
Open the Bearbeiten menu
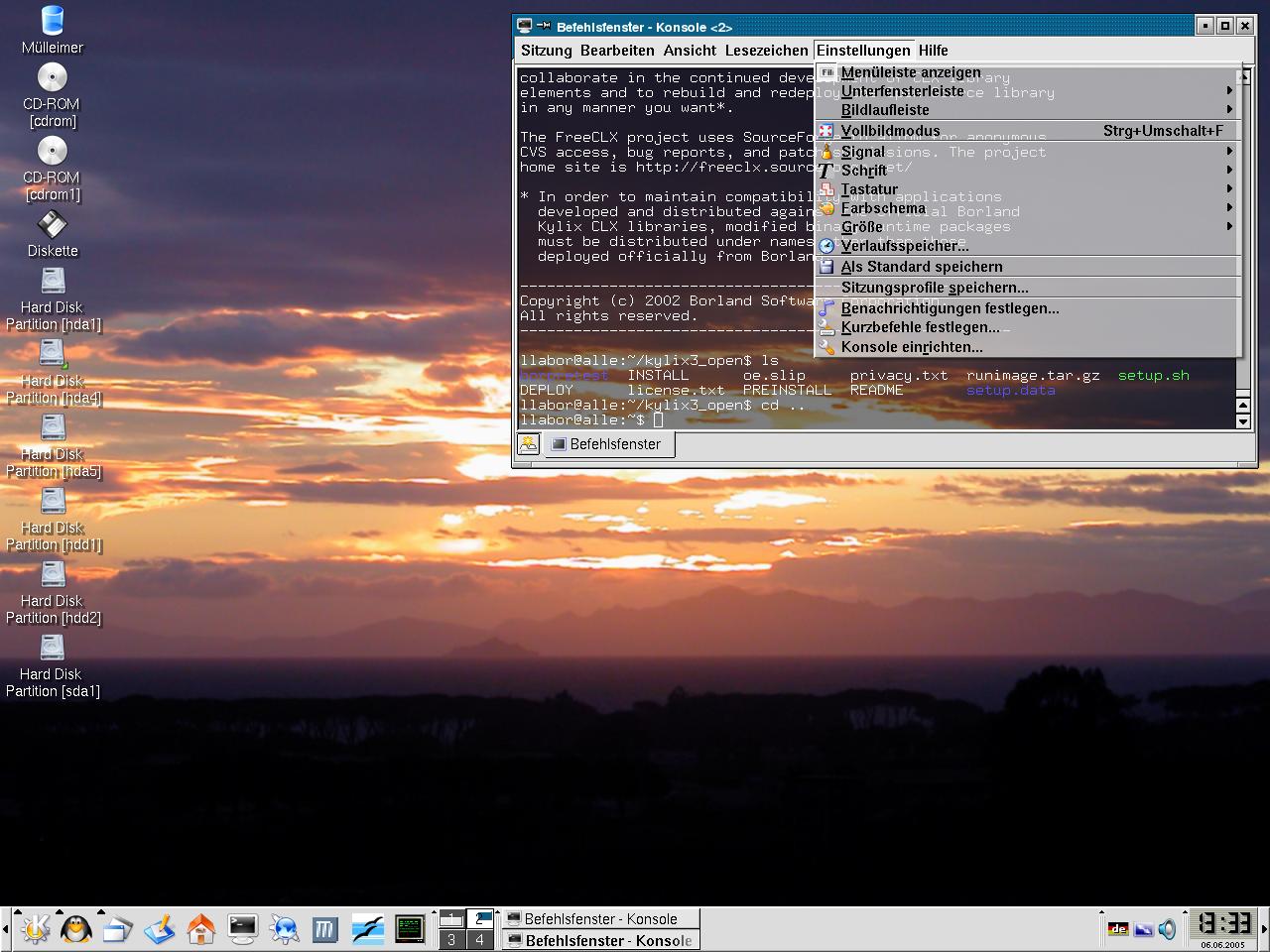pos(617,51)
